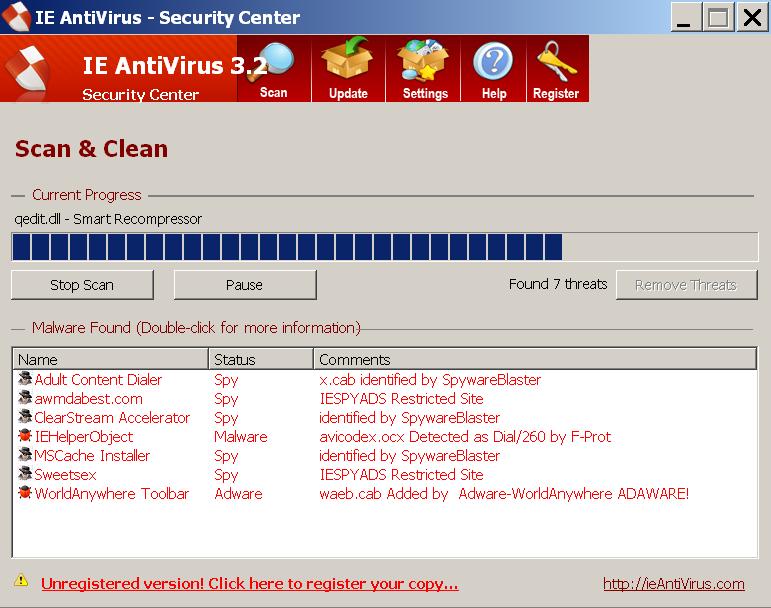This screenshot has height=608, width=771.
Task: Click the spy icon beside ClearStream Accelerator
Action: [x=25, y=417]
